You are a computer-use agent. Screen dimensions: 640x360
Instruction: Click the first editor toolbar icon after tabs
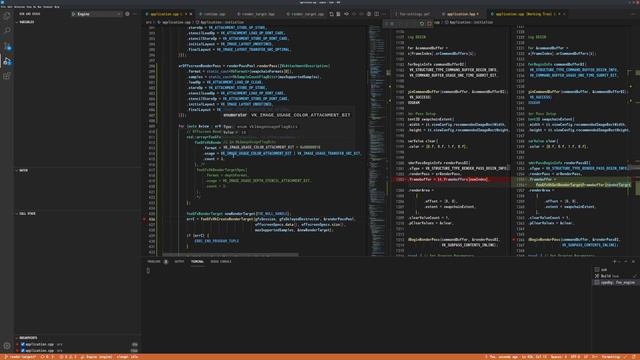[331, 14]
